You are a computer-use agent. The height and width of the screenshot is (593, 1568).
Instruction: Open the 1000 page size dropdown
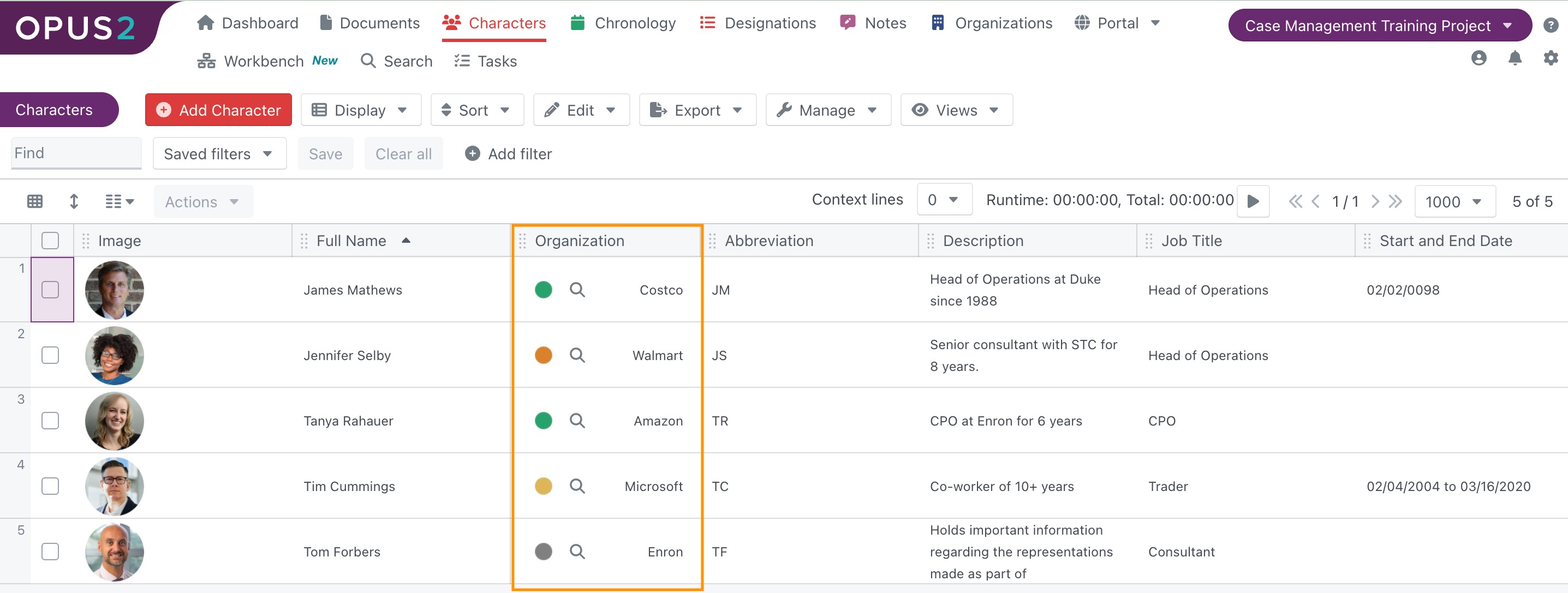point(1455,201)
